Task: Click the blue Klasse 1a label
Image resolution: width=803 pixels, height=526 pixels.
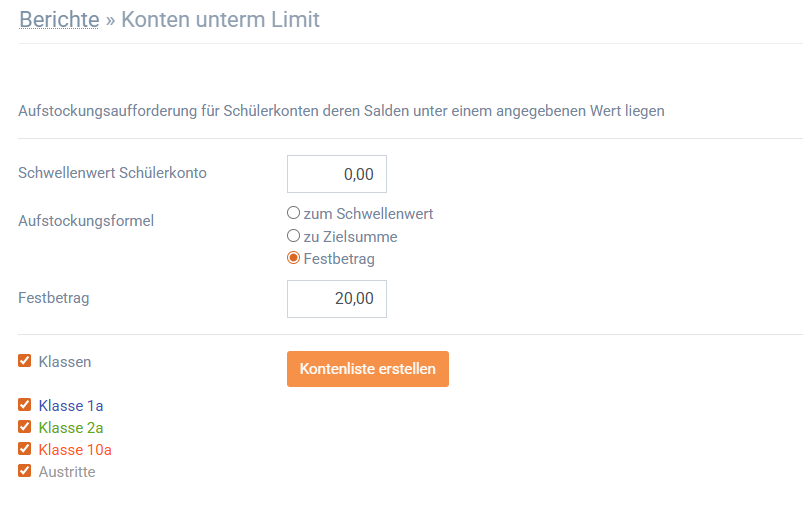Action: coord(71,406)
